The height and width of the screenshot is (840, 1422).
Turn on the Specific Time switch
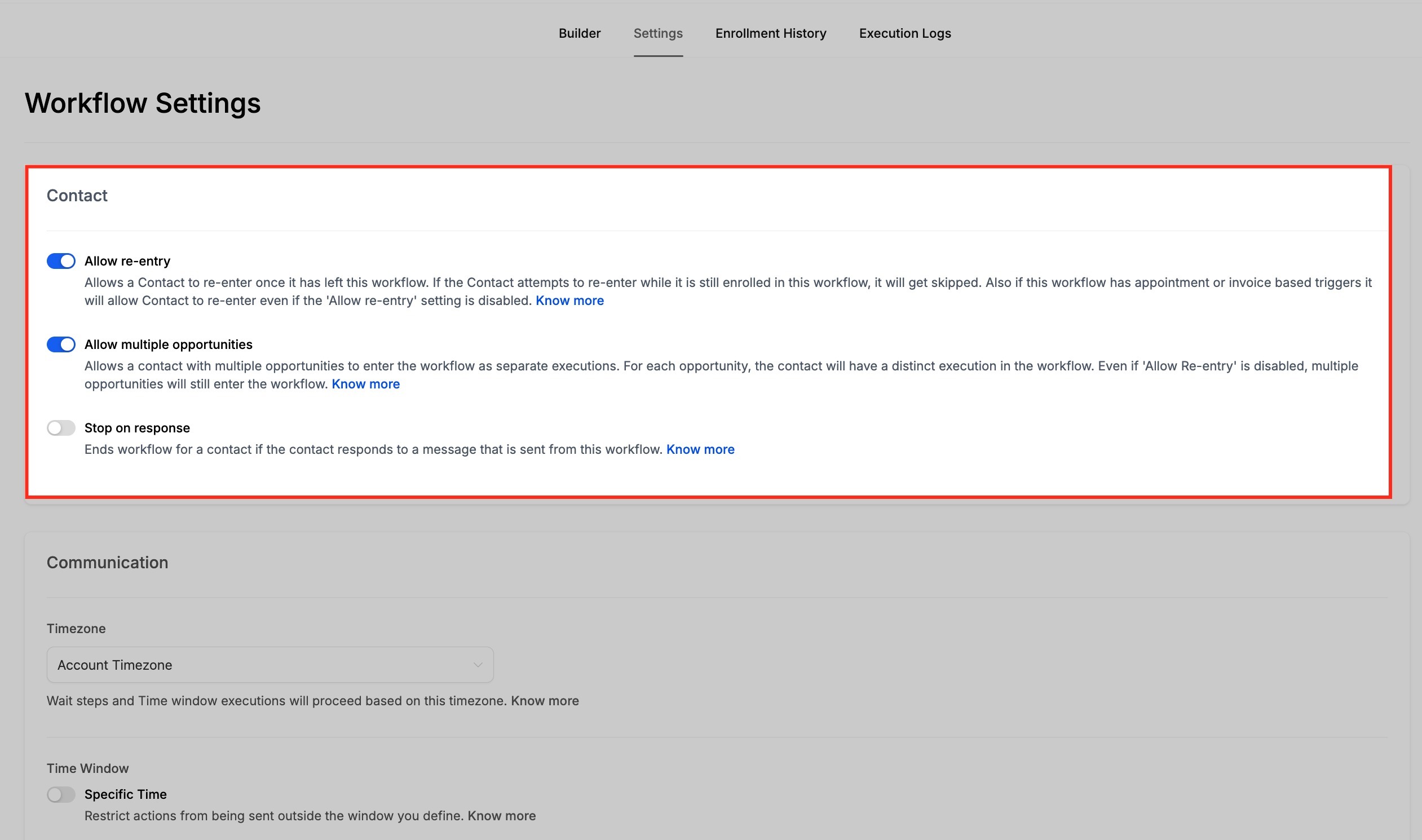pos(61,794)
